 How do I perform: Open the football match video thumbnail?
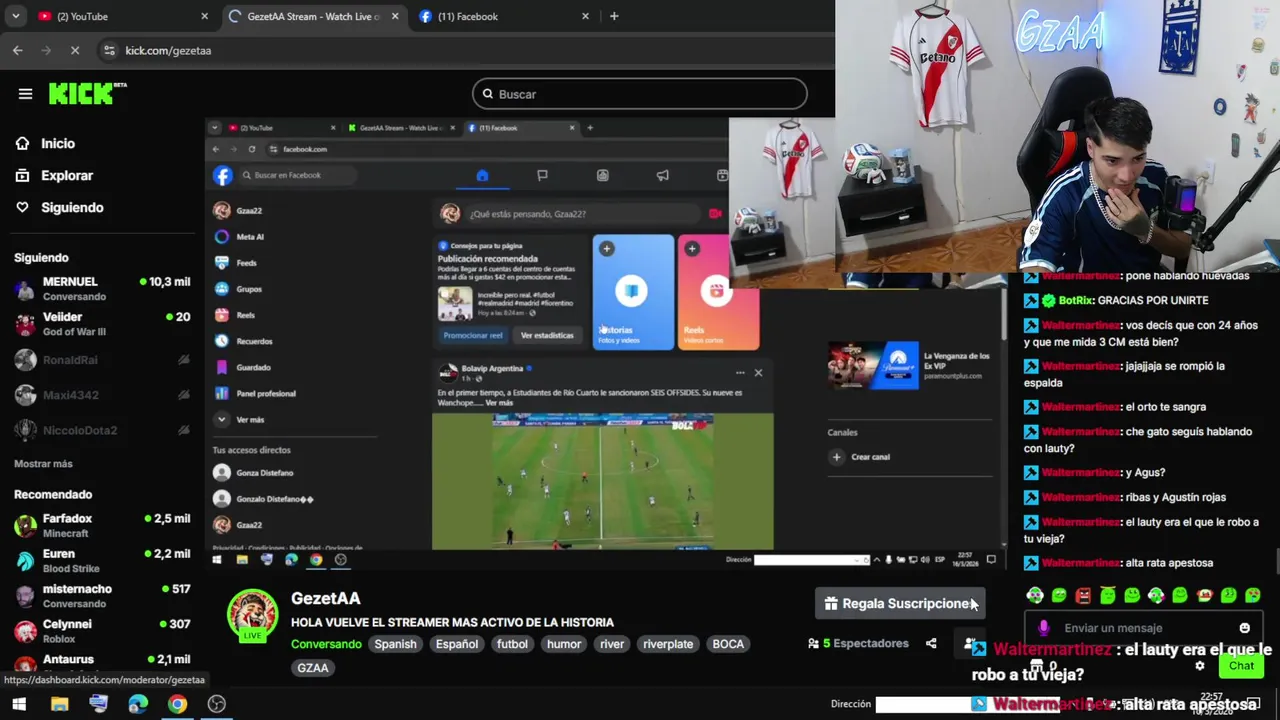602,481
